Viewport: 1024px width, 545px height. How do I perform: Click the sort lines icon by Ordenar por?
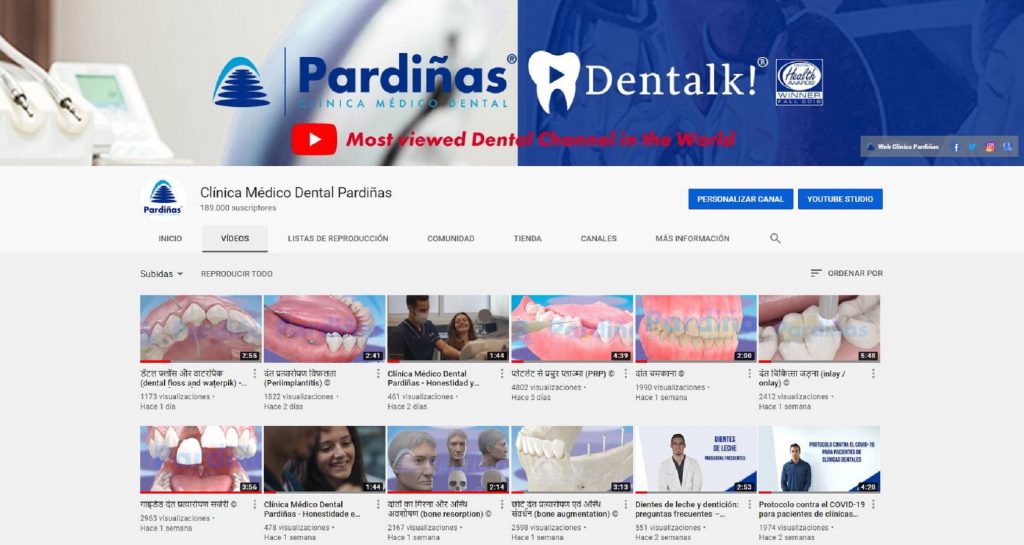[x=816, y=273]
